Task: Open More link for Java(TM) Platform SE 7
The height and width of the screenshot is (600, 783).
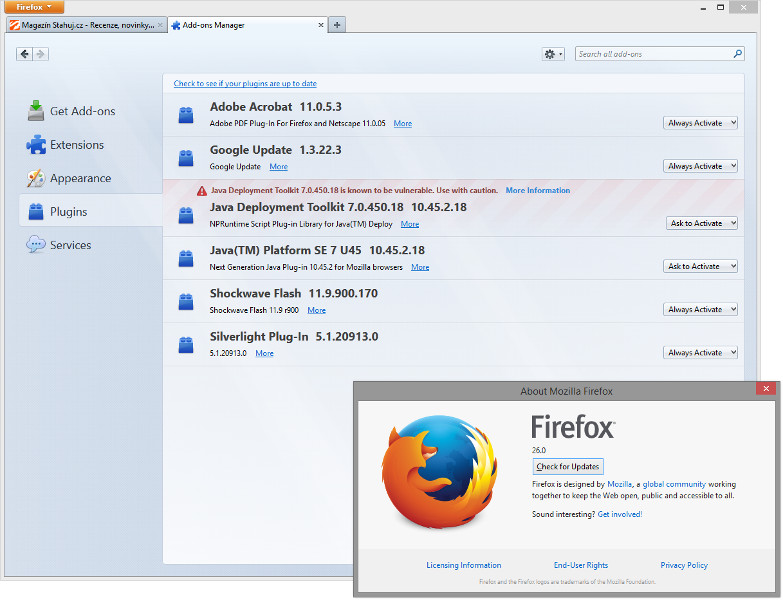Action: point(420,267)
